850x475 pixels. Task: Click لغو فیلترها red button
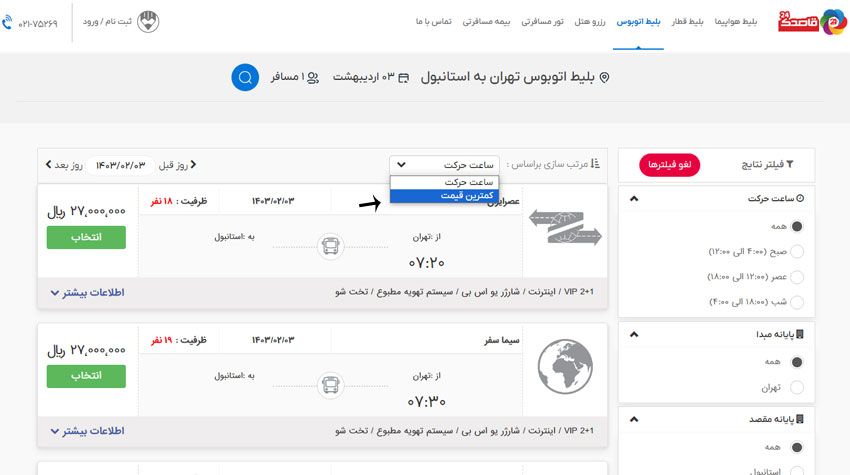point(669,165)
